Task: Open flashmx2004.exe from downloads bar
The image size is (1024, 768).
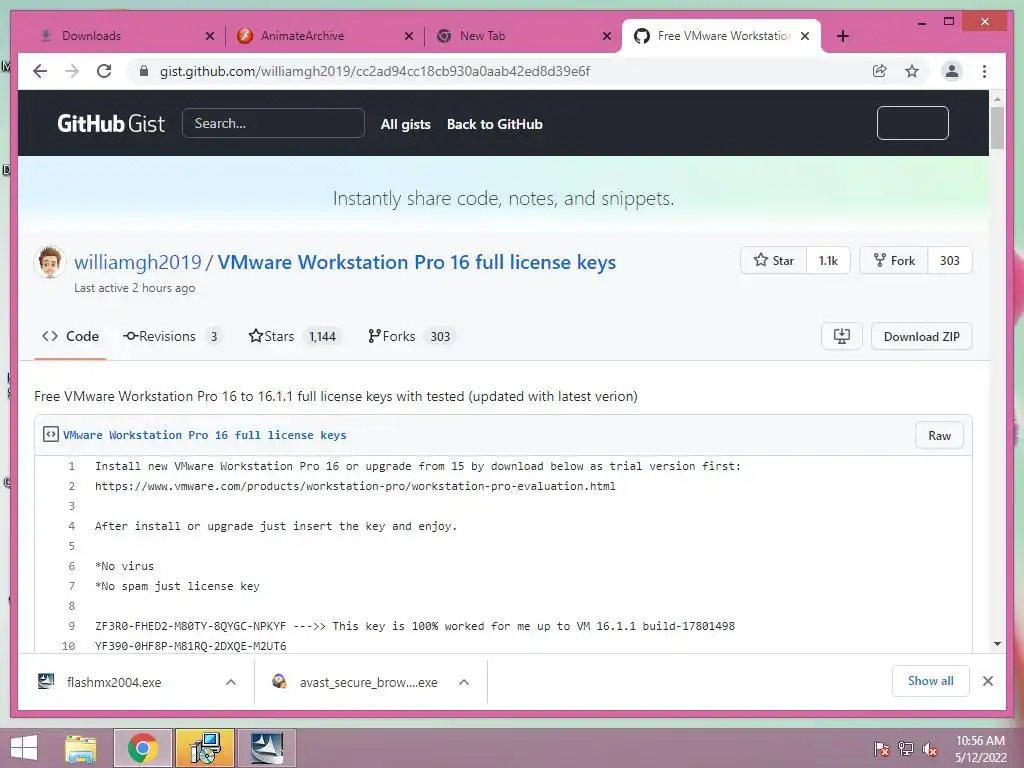Action: (x=114, y=682)
